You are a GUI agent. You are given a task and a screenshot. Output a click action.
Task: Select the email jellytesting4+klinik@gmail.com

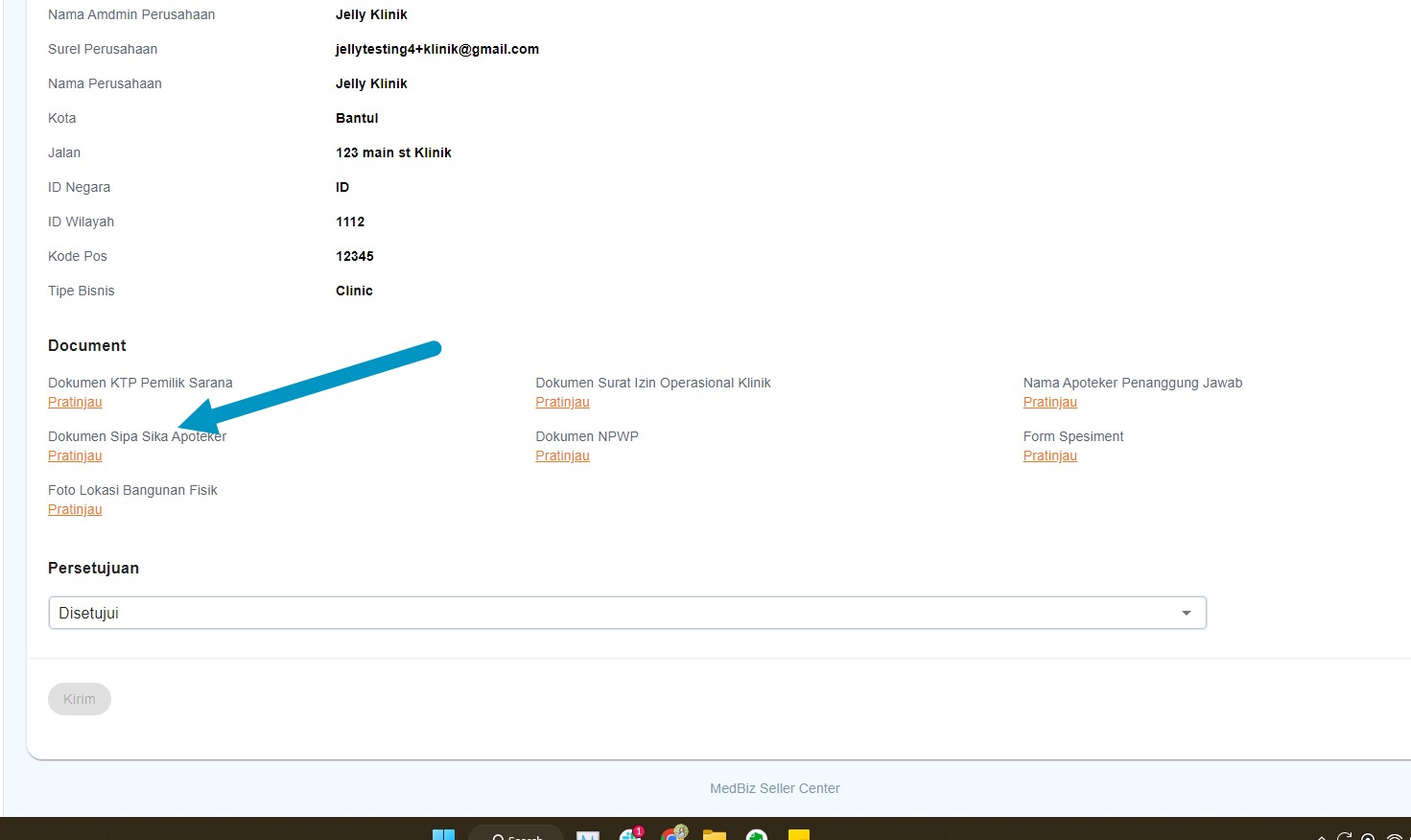coord(437,49)
